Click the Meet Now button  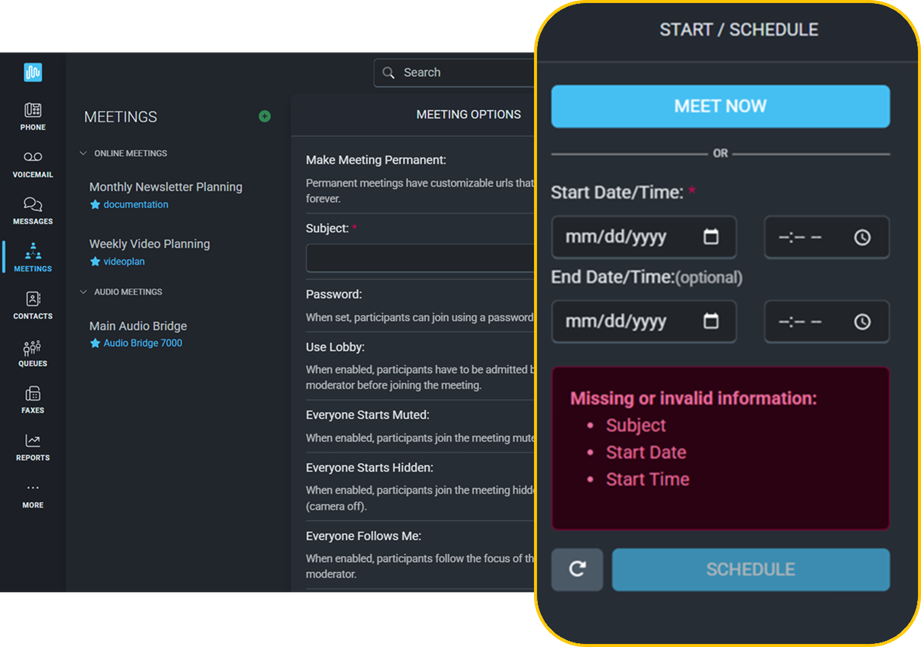click(x=720, y=106)
